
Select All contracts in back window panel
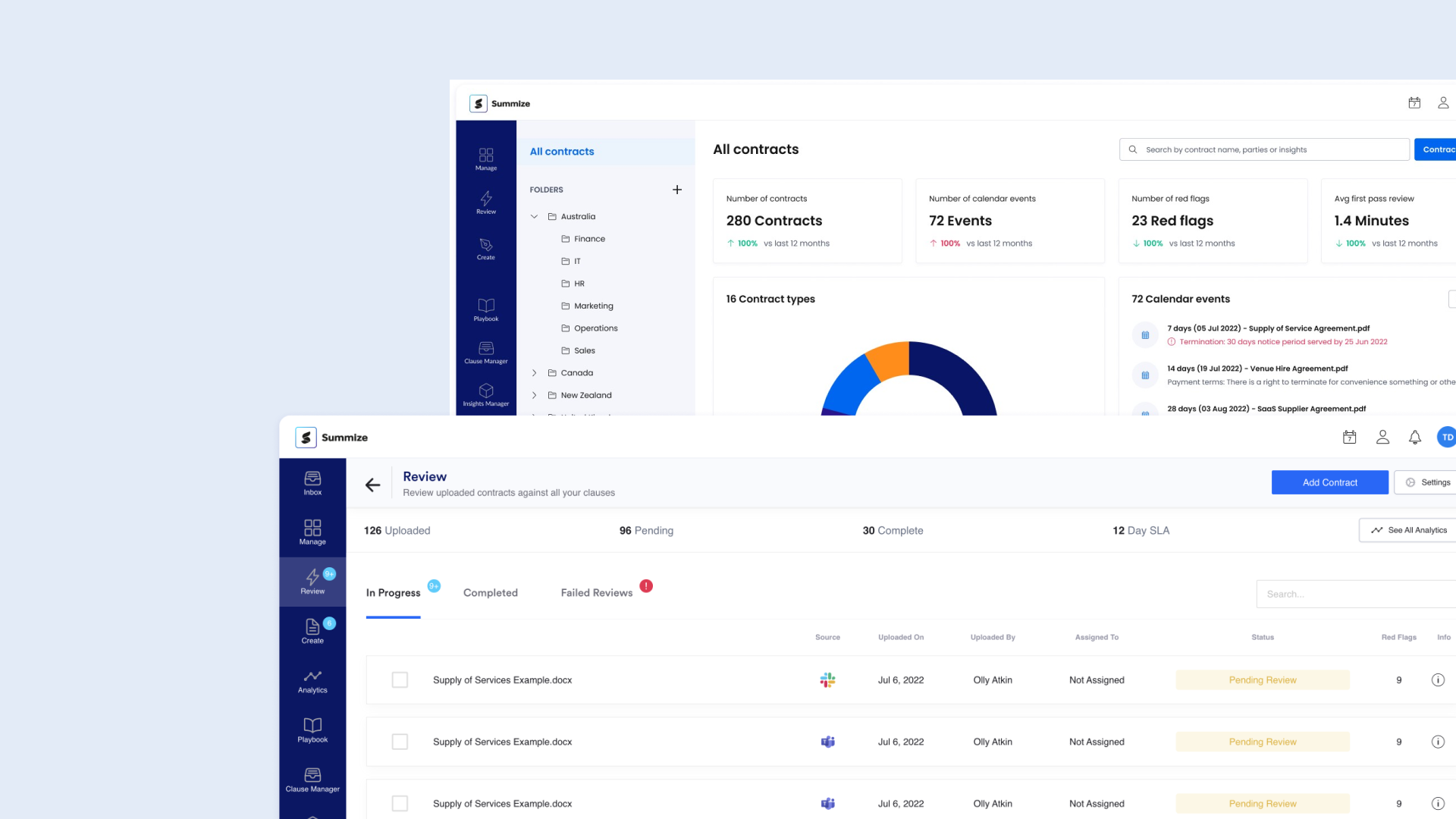606,152
